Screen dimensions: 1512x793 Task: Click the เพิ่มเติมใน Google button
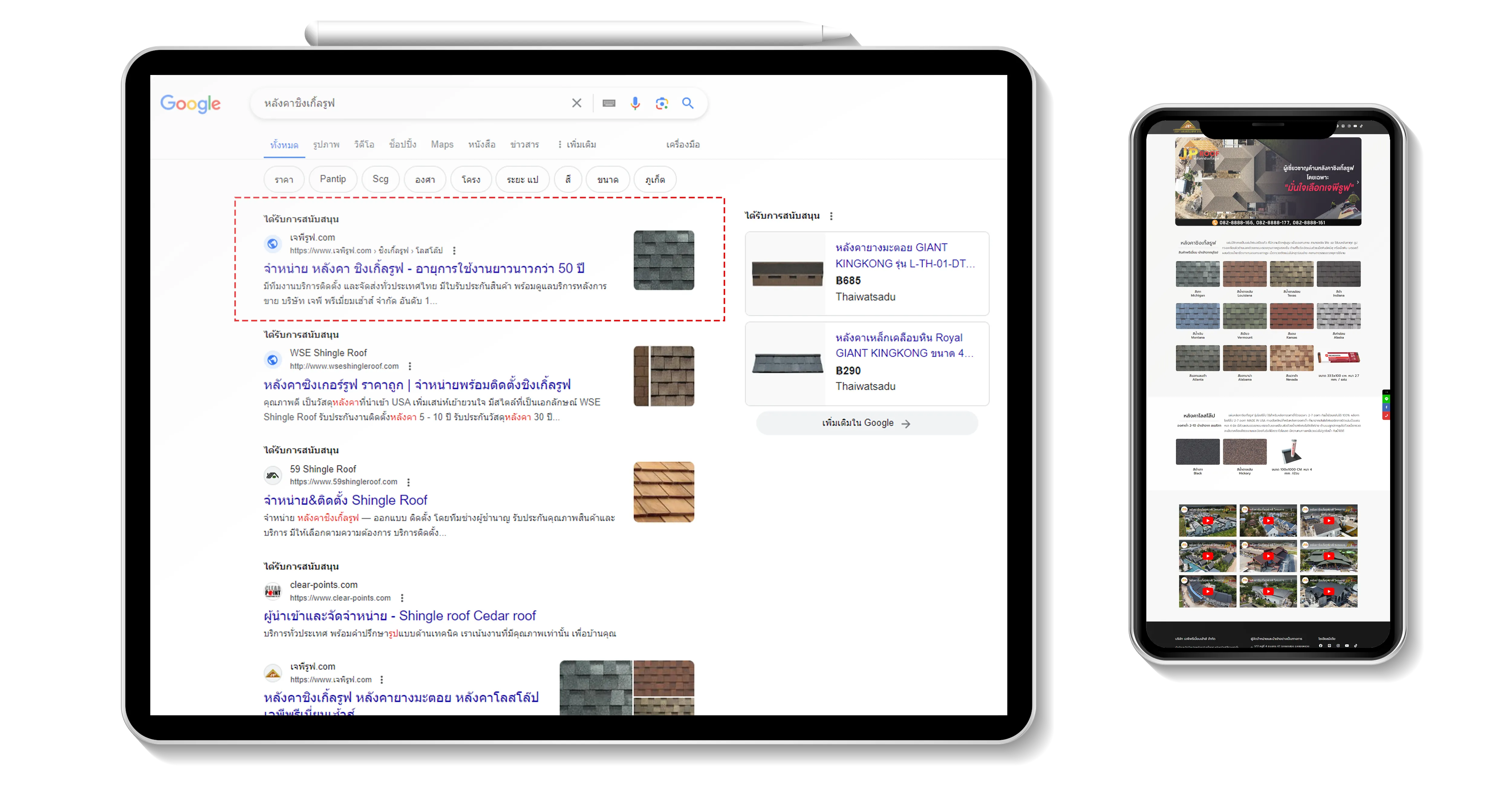867,423
